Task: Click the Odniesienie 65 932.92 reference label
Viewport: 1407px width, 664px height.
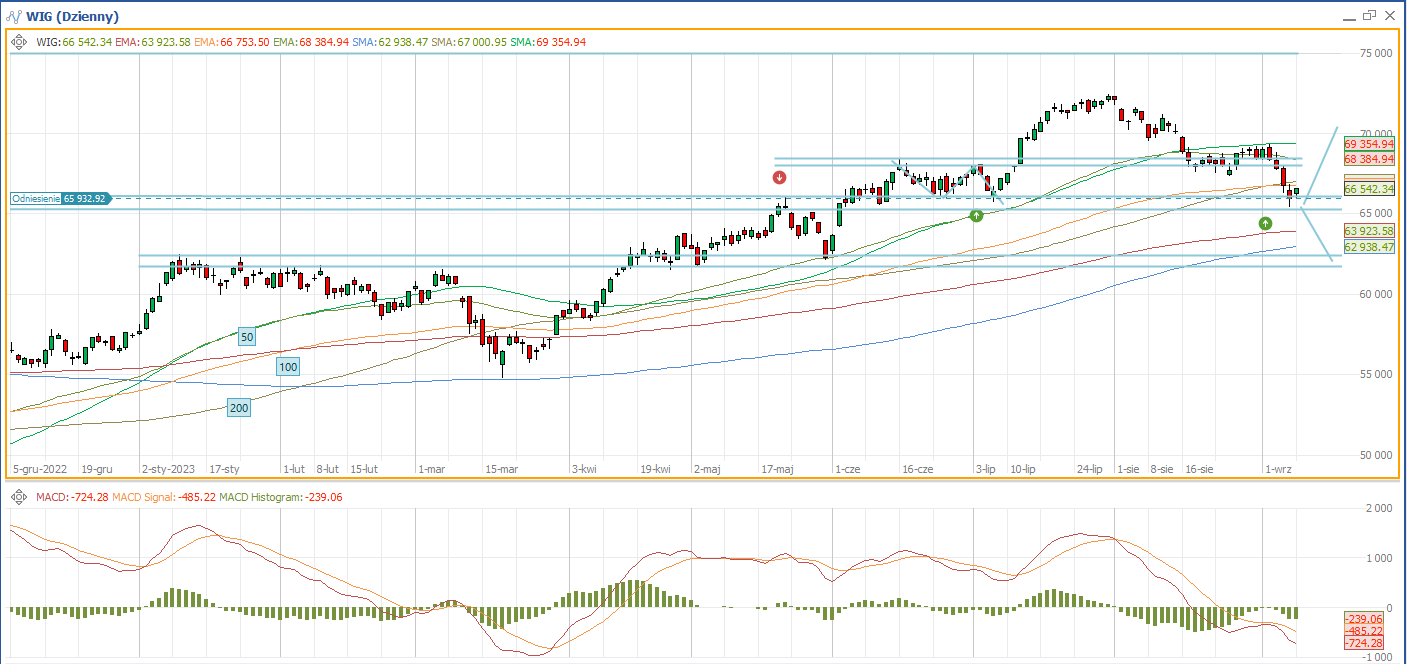Action: coord(60,199)
